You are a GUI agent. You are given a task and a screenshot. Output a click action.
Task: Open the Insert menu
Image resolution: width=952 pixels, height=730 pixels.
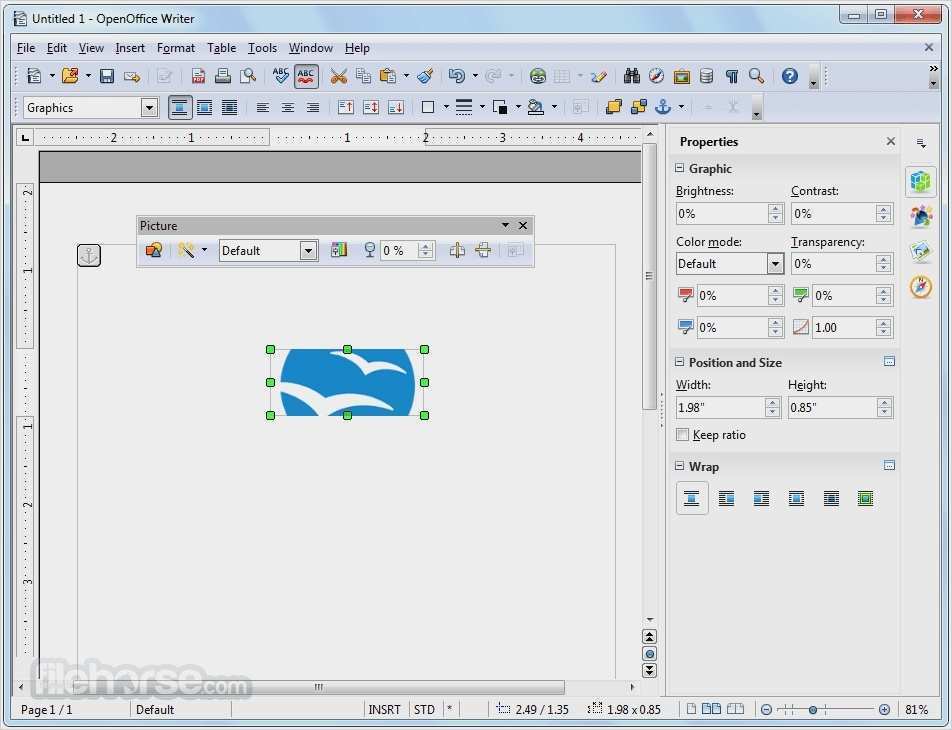click(130, 48)
